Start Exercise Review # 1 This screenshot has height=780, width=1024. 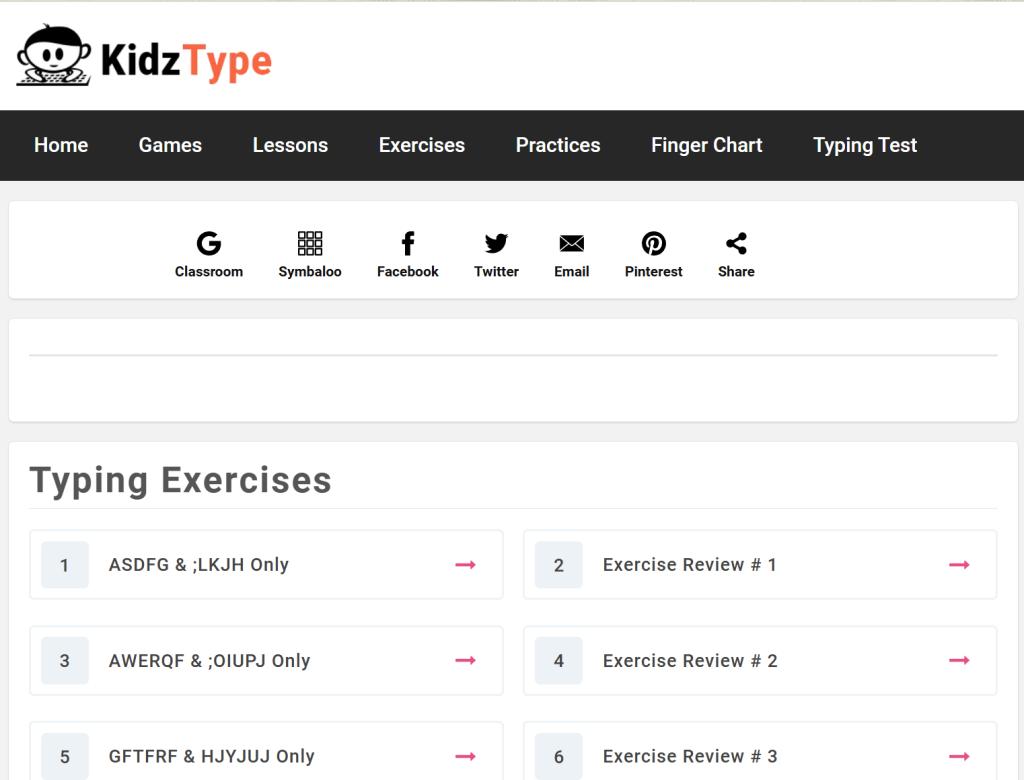(690, 565)
